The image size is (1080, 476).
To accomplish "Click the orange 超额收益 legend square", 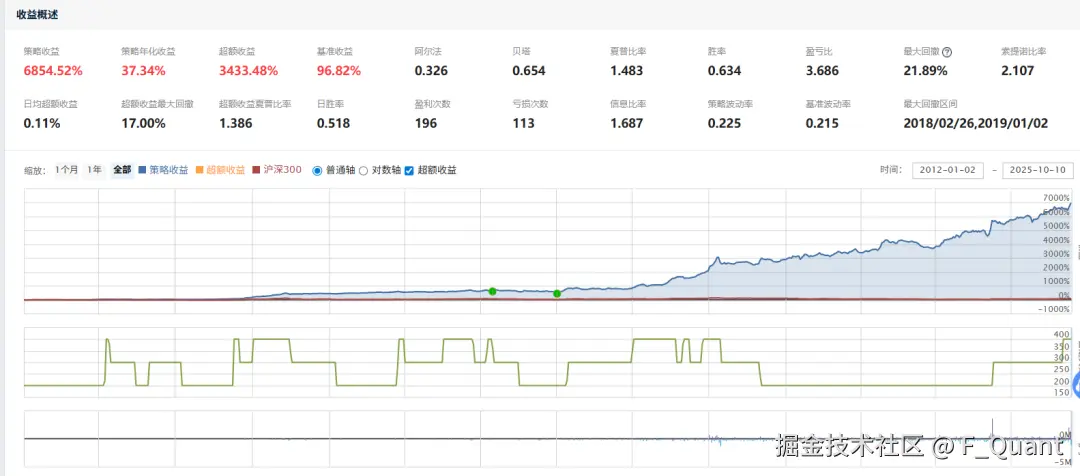I will [x=200, y=169].
